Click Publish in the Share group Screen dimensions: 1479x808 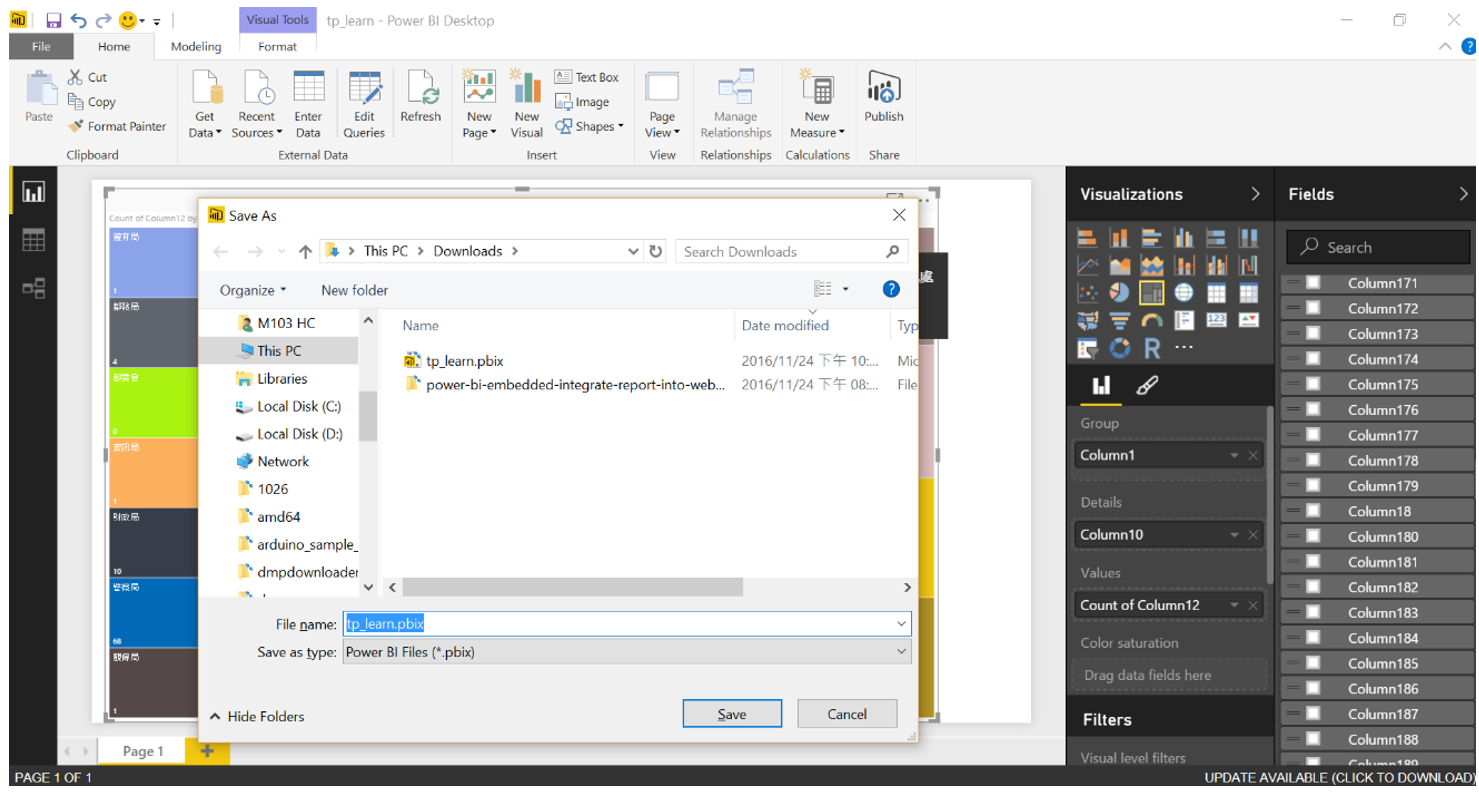pos(884,98)
